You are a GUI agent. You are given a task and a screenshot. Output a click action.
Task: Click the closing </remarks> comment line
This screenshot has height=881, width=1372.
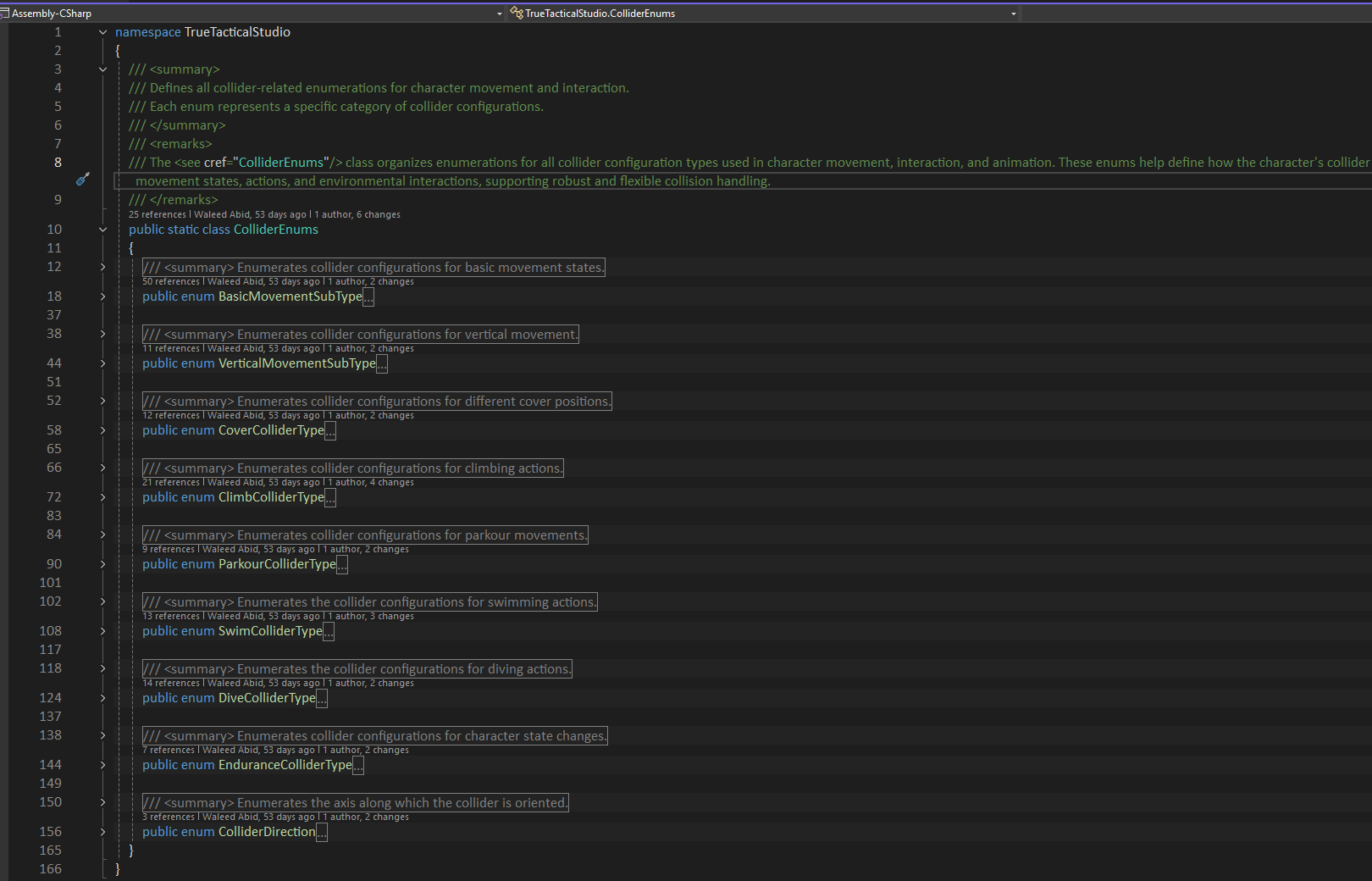pyautogui.click(x=174, y=200)
